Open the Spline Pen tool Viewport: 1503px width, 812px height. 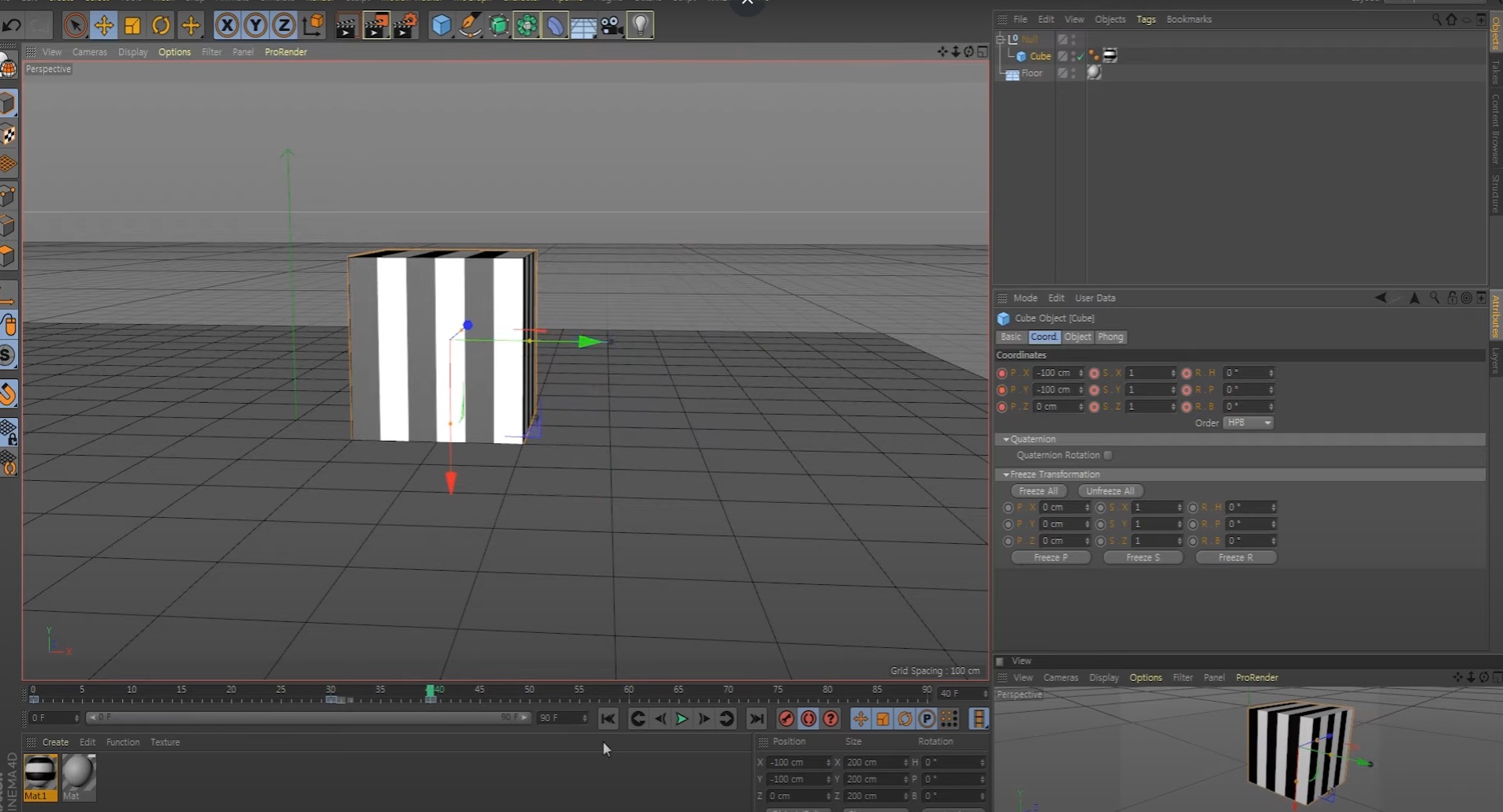point(470,26)
